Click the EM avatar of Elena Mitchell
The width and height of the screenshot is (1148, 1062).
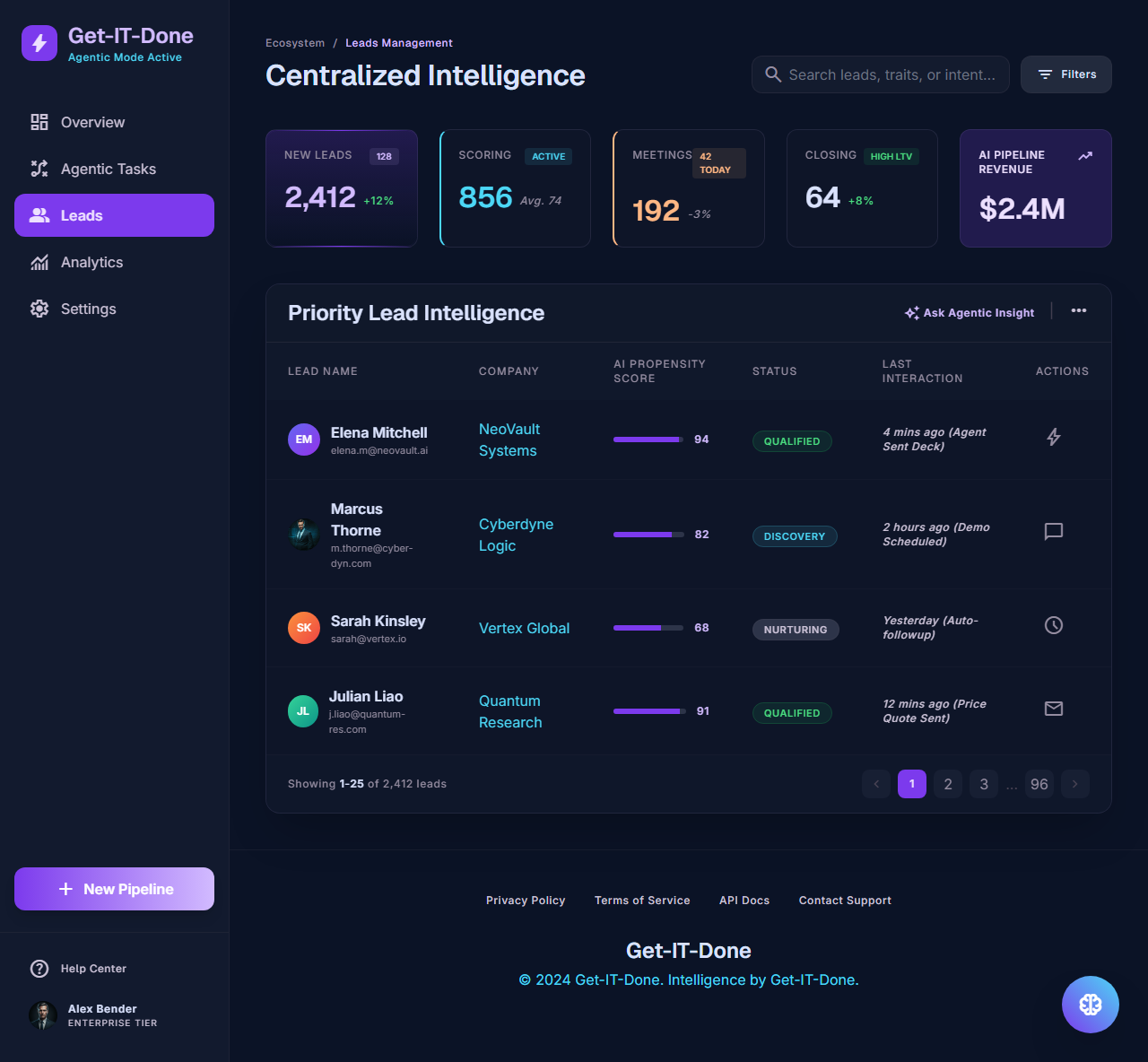pyautogui.click(x=304, y=440)
